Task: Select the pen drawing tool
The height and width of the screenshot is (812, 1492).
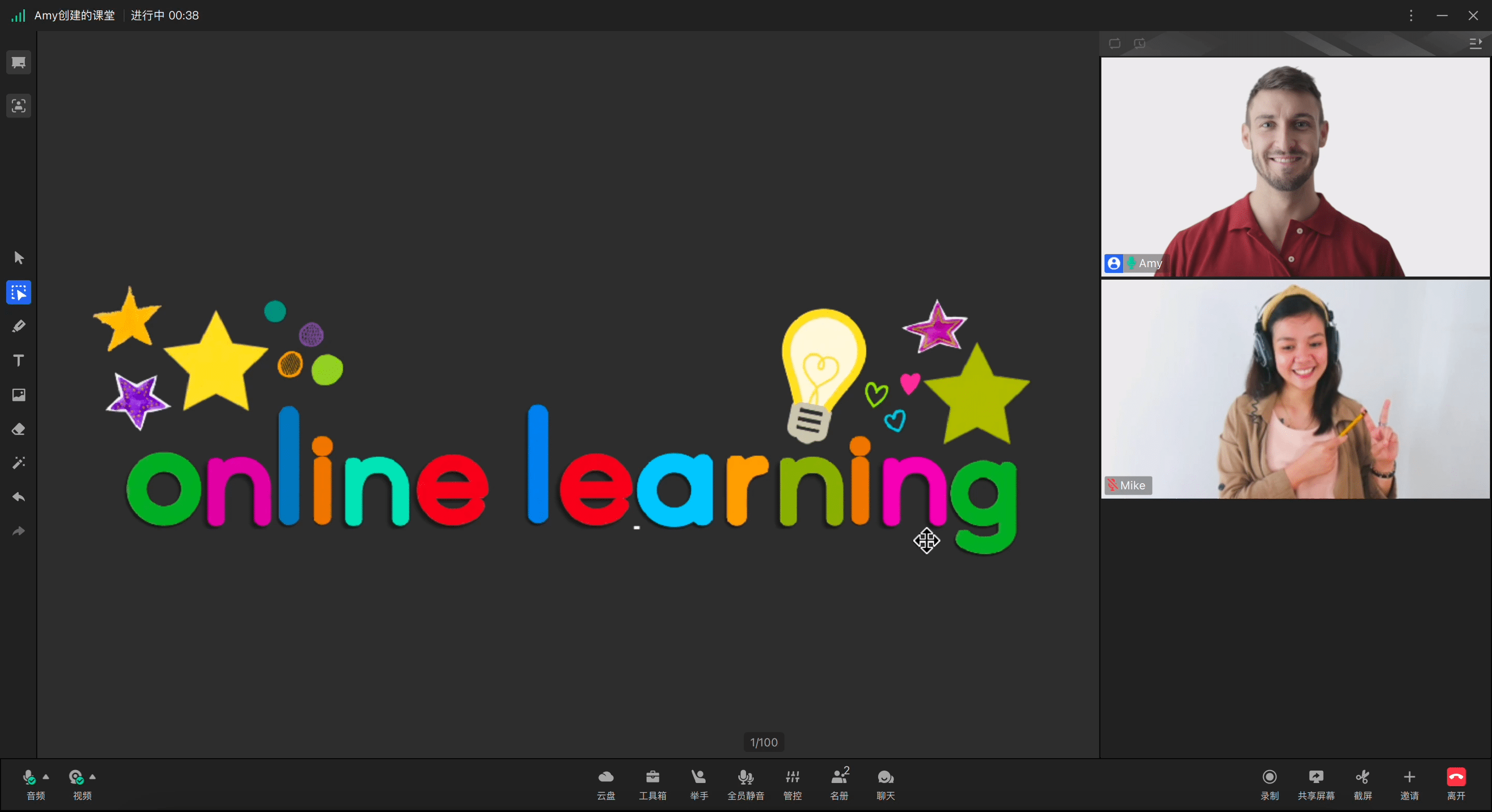Action: [19, 327]
